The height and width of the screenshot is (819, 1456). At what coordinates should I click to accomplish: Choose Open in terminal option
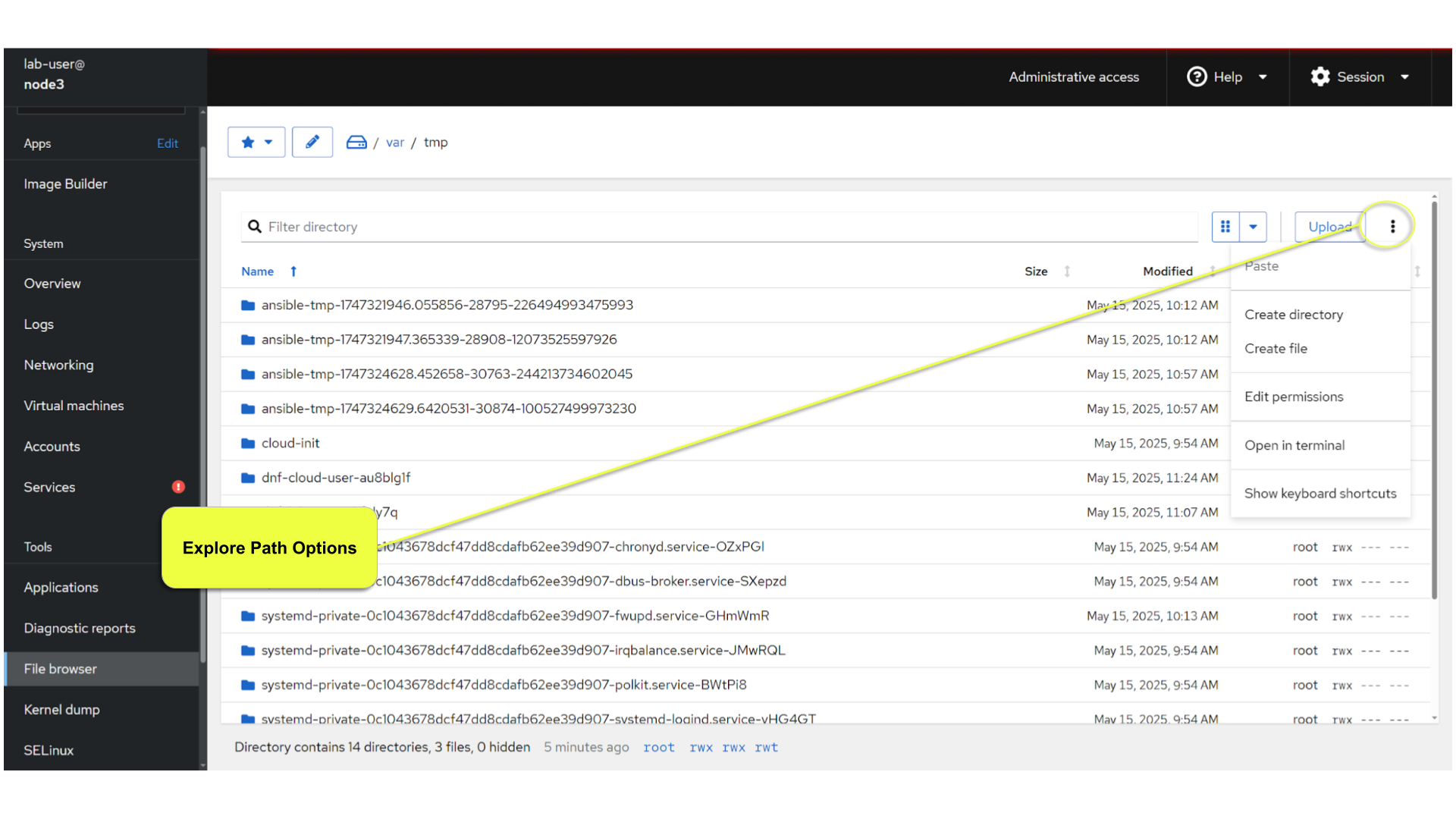pyautogui.click(x=1294, y=445)
